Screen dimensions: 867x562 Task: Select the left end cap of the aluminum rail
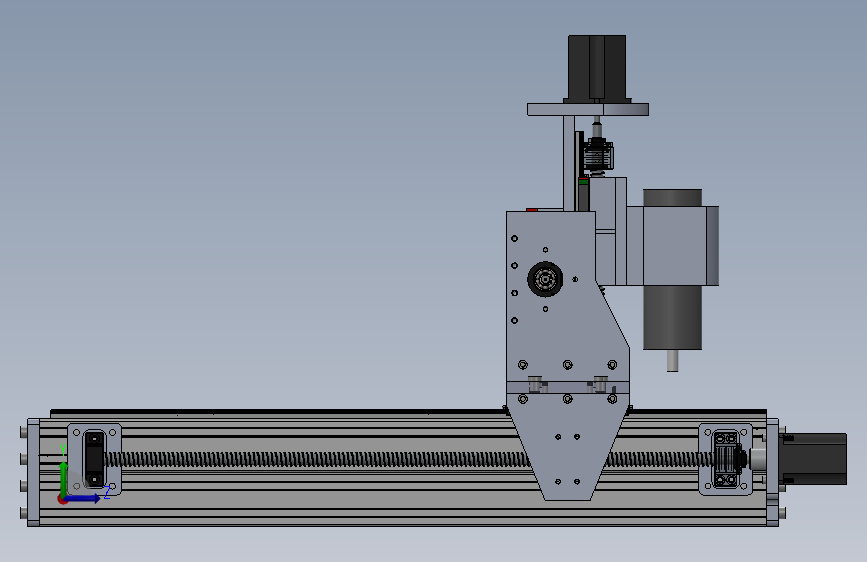tap(33, 472)
